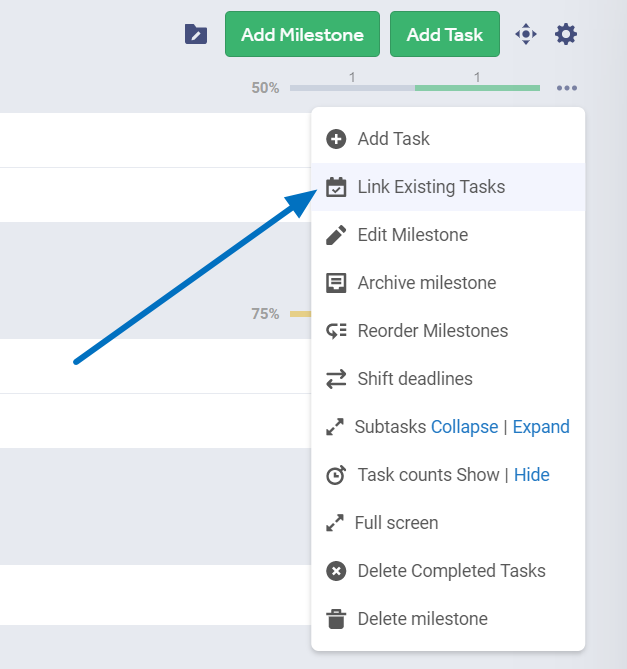Screen dimensions: 627x669
Task: Select Delete Completed Tasks
Action: click(451, 571)
